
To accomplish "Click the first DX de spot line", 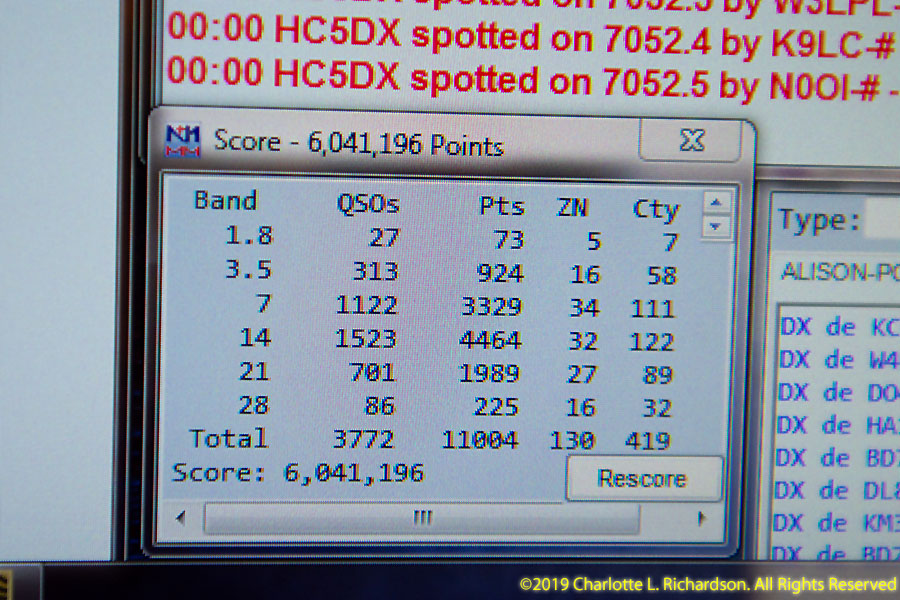I will point(838,328).
